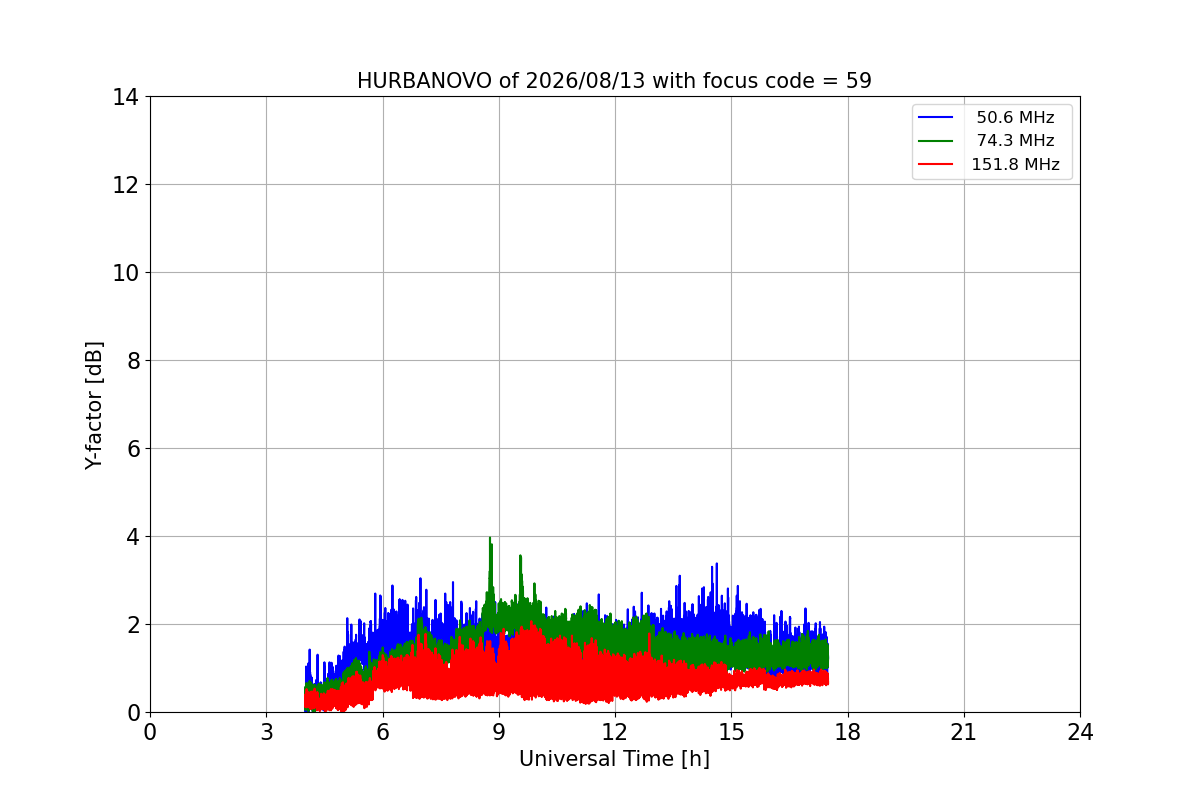1200x800 pixels.
Task: Click x-axis tick label 12
Action: pos(614,732)
